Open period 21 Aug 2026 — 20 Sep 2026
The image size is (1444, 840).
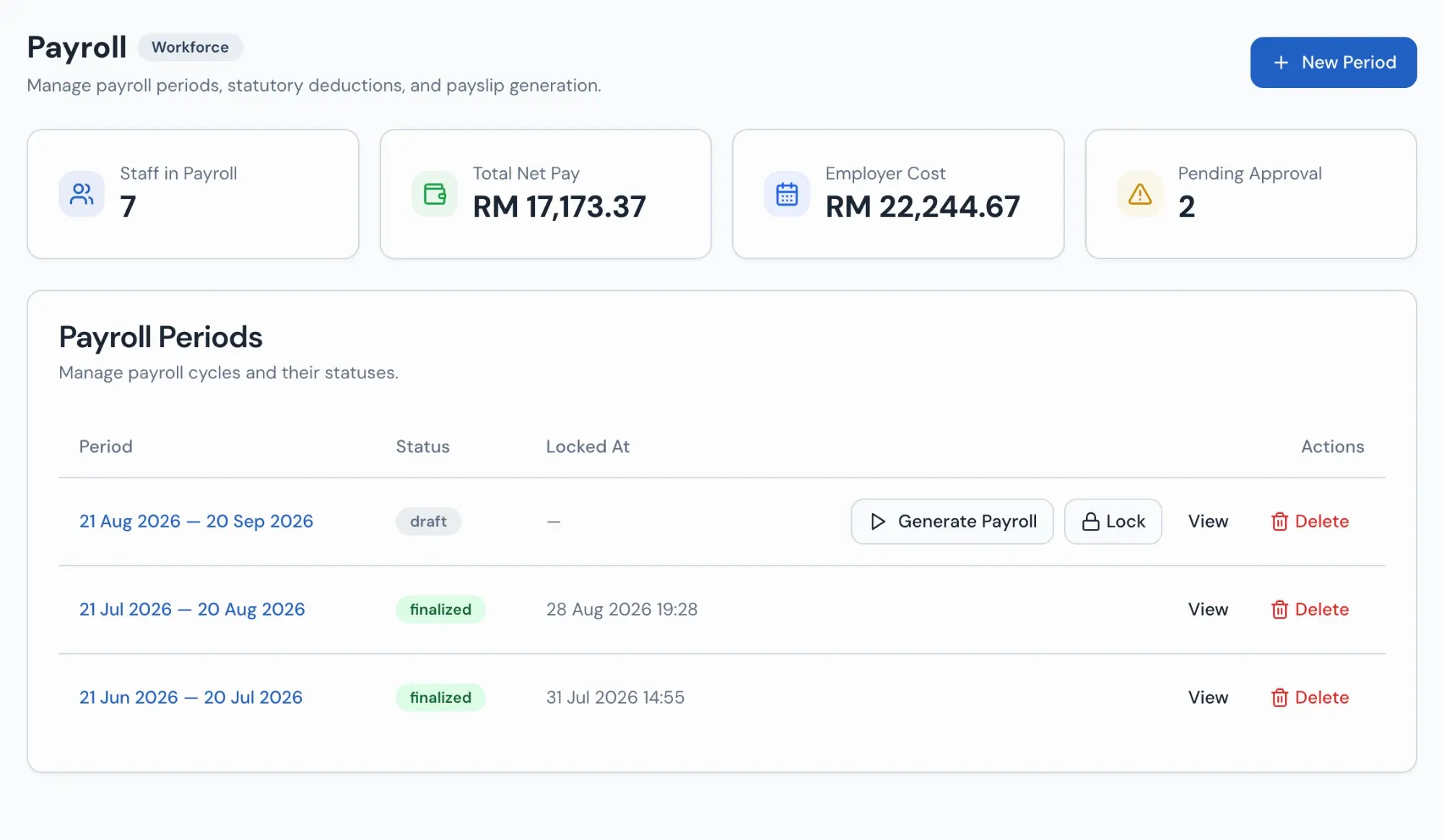(196, 522)
